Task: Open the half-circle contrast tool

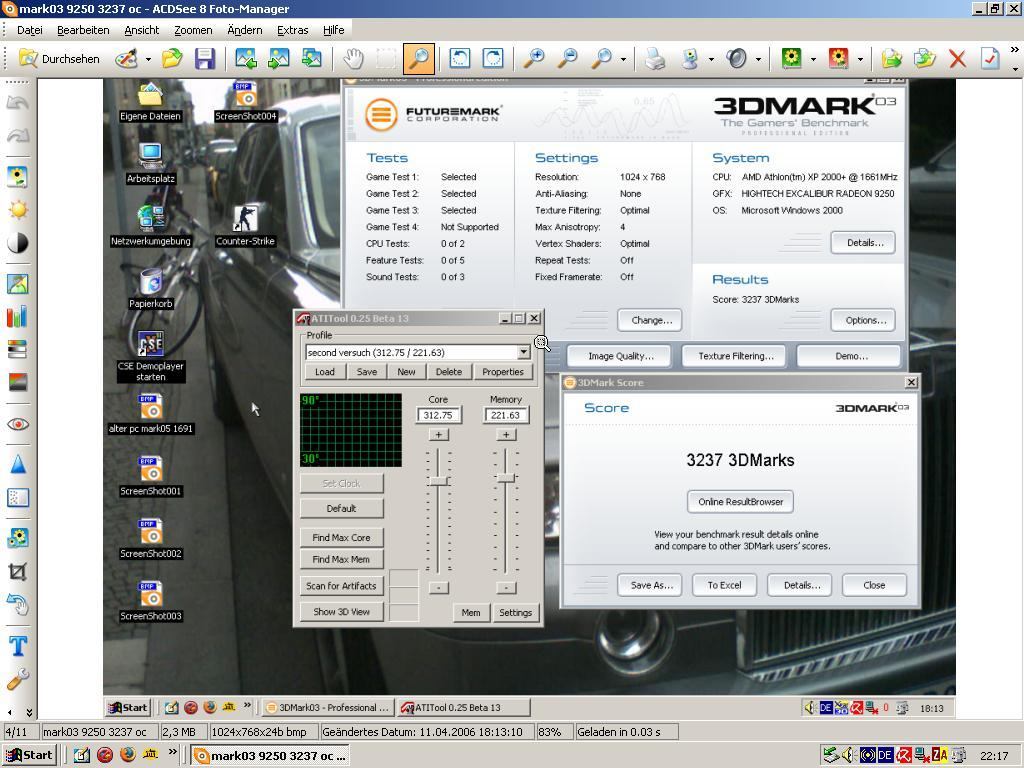Action: [18, 243]
